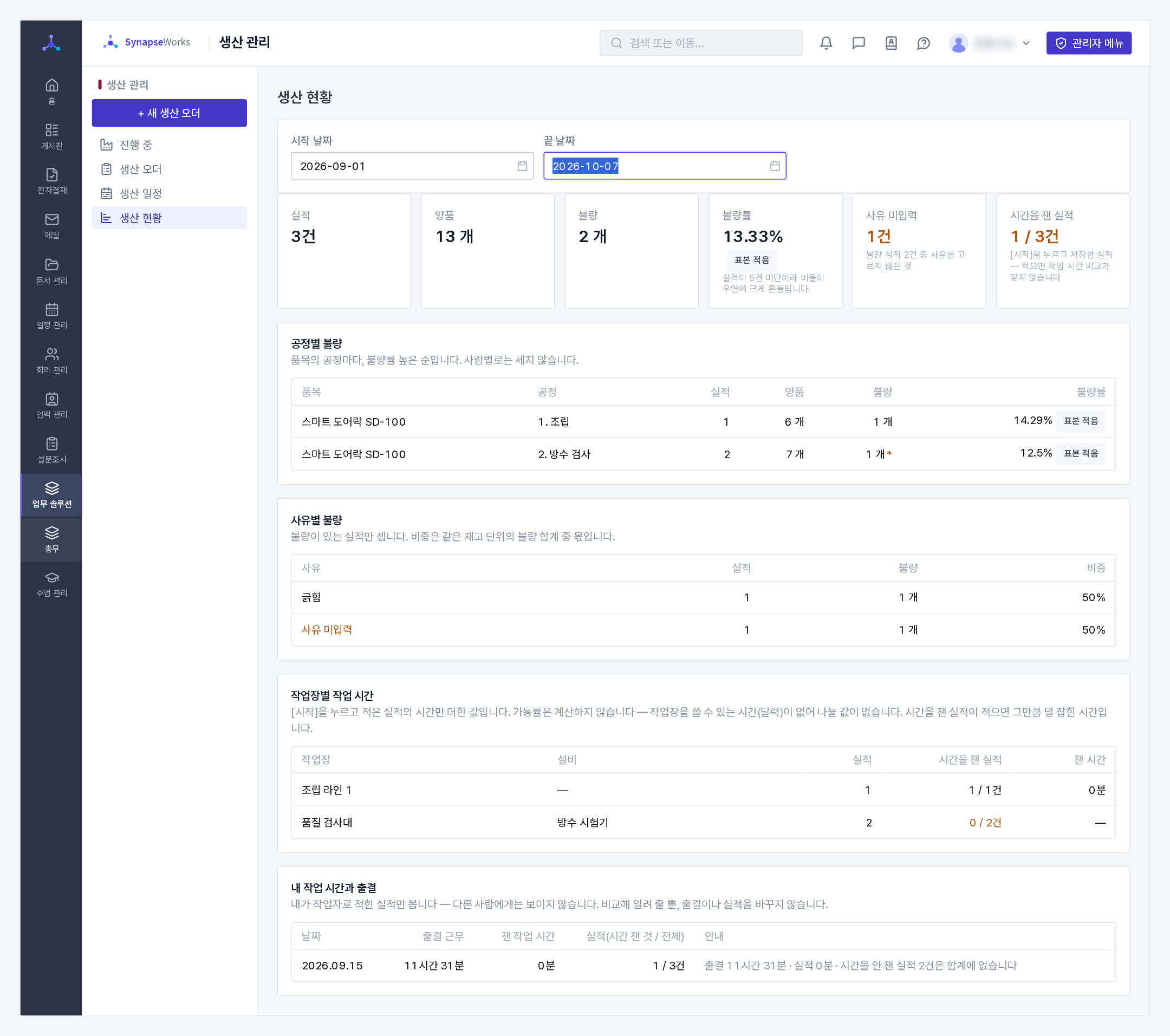Open 메일 mail from sidebar

point(51,226)
